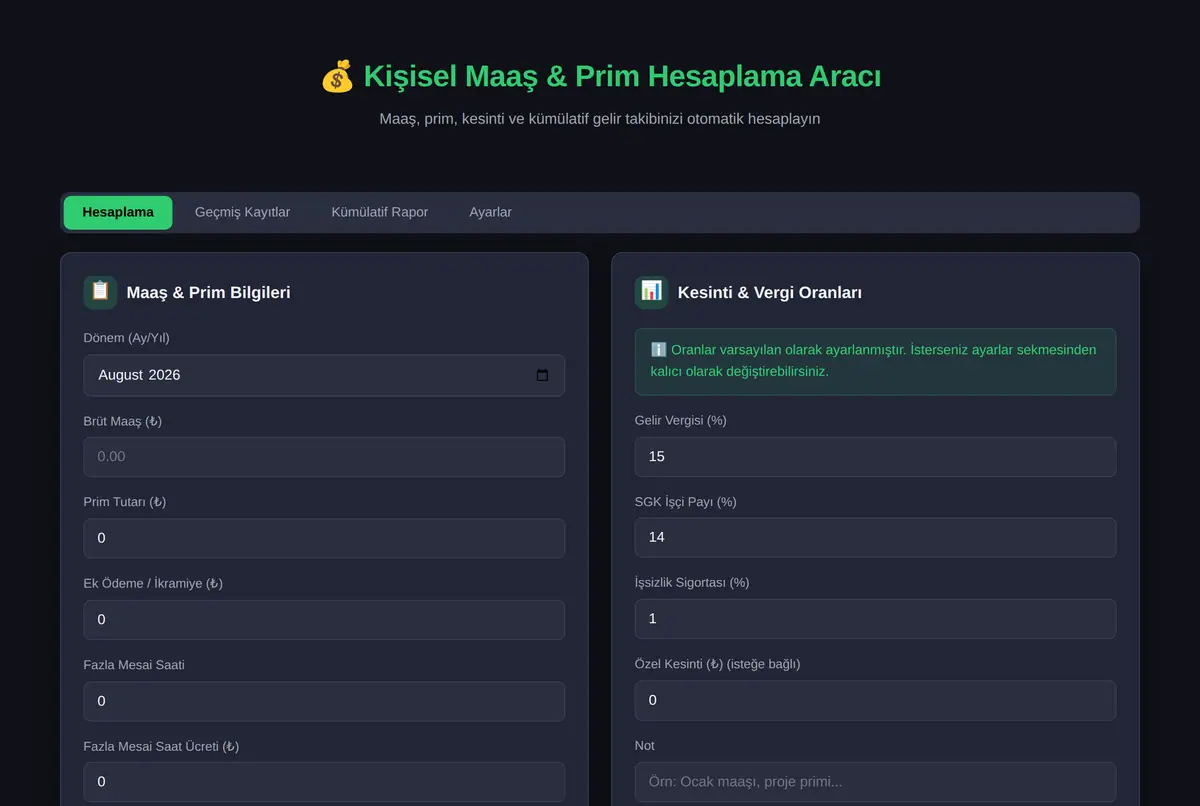
Task: Click the Gelir Vergisi (%) label
Action: point(681,420)
